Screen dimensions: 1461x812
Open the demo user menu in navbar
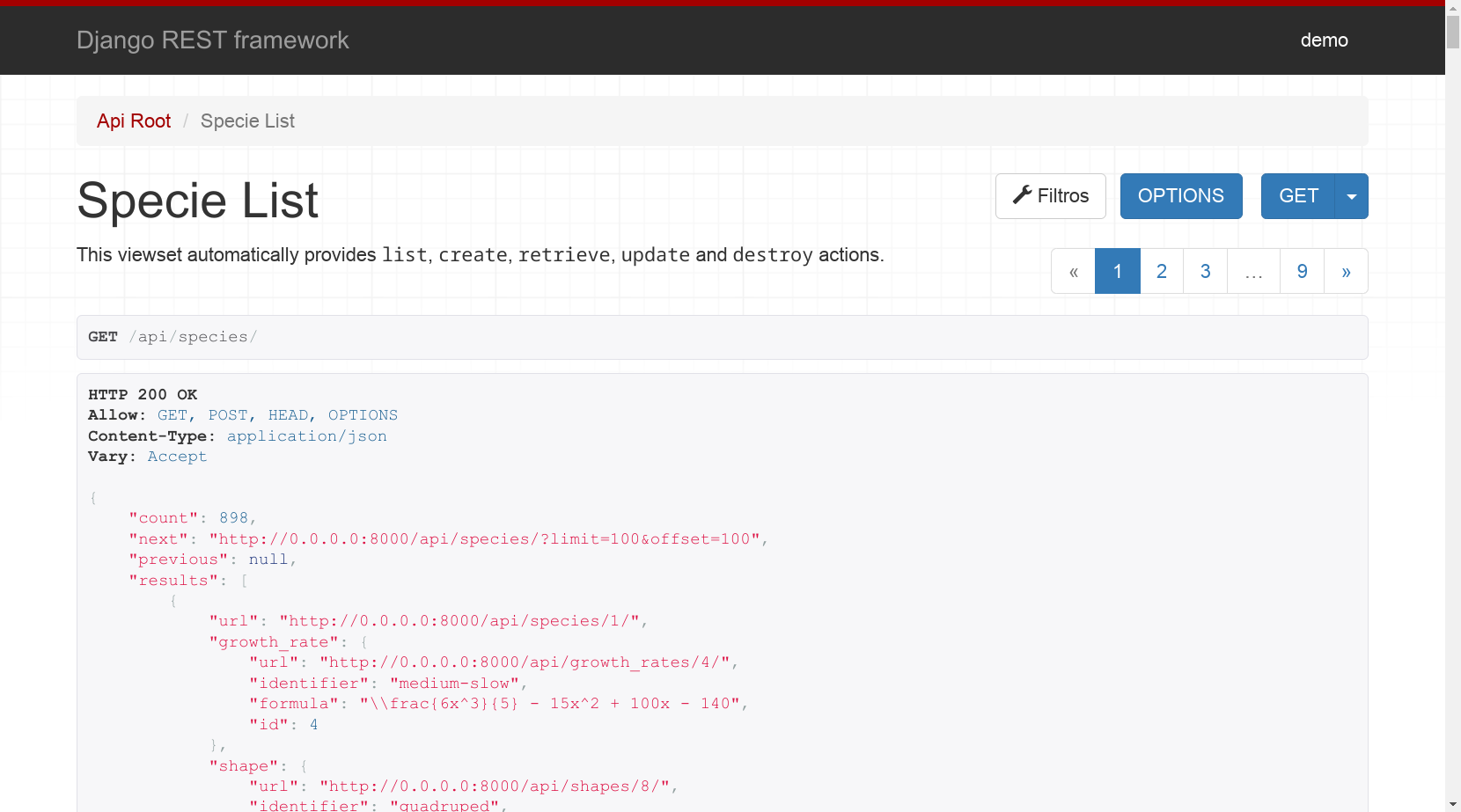(1324, 40)
